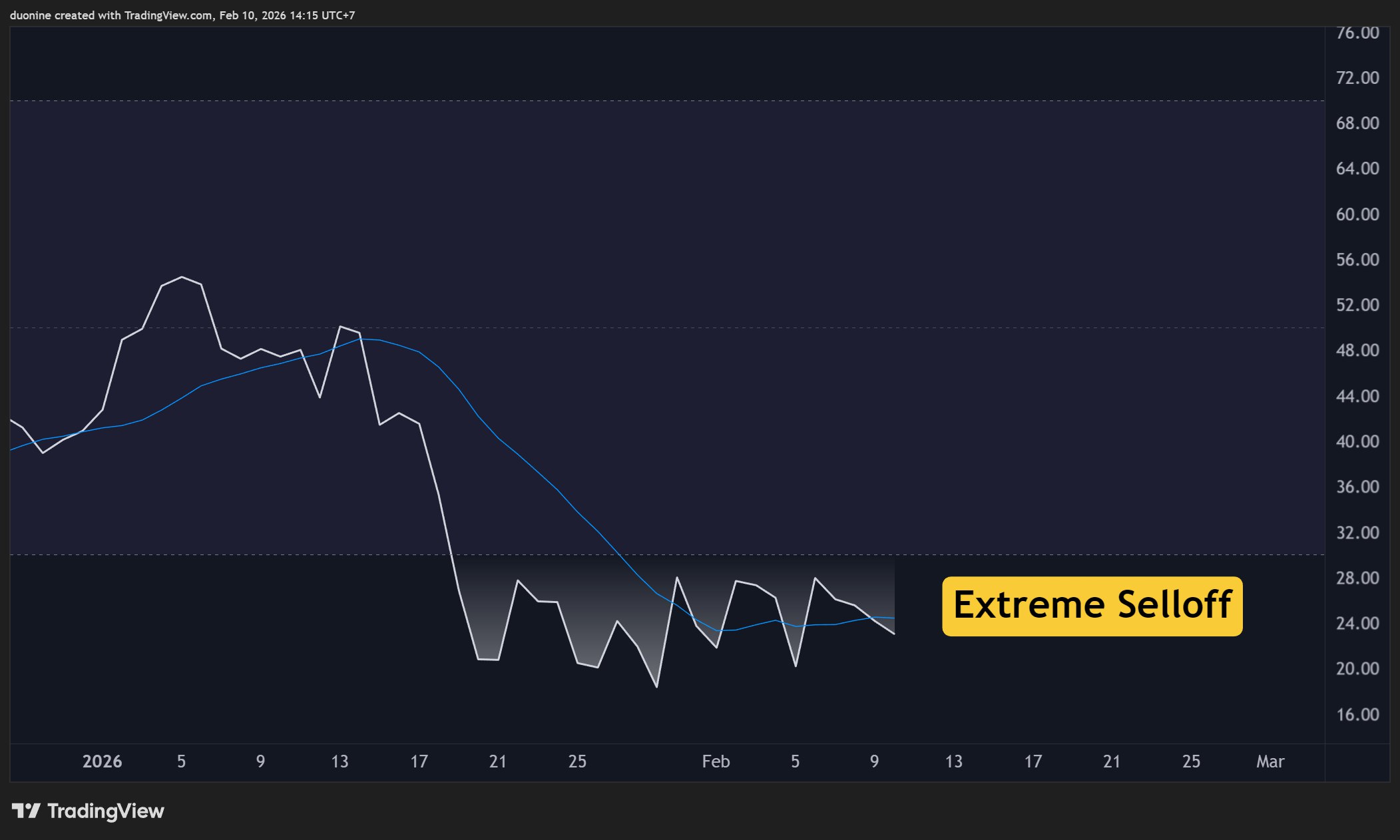Click the white line's highest peak
Screen dimensions: 1400x840
click(x=182, y=277)
